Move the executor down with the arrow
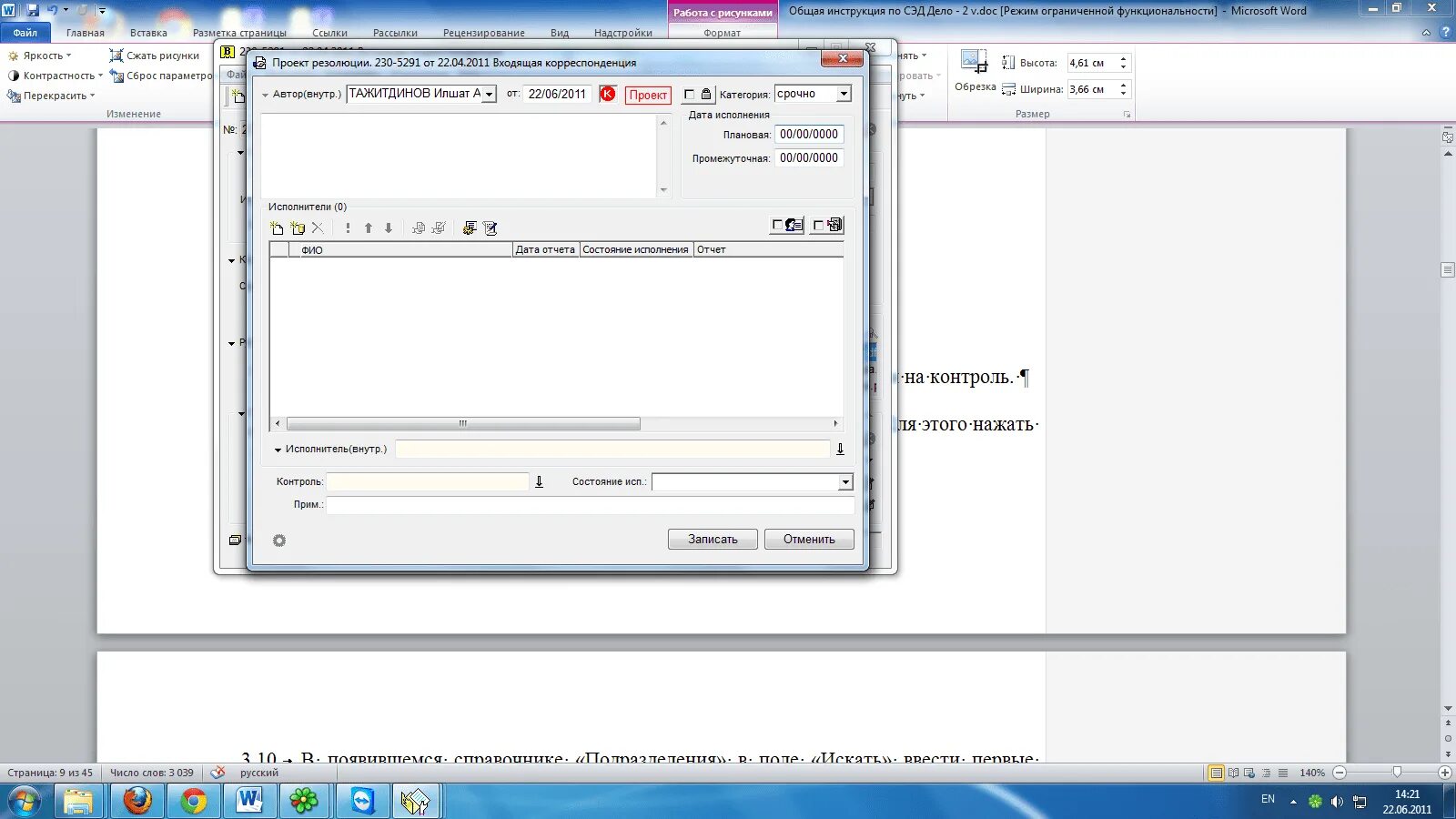The height and width of the screenshot is (819, 1456). tap(389, 228)
